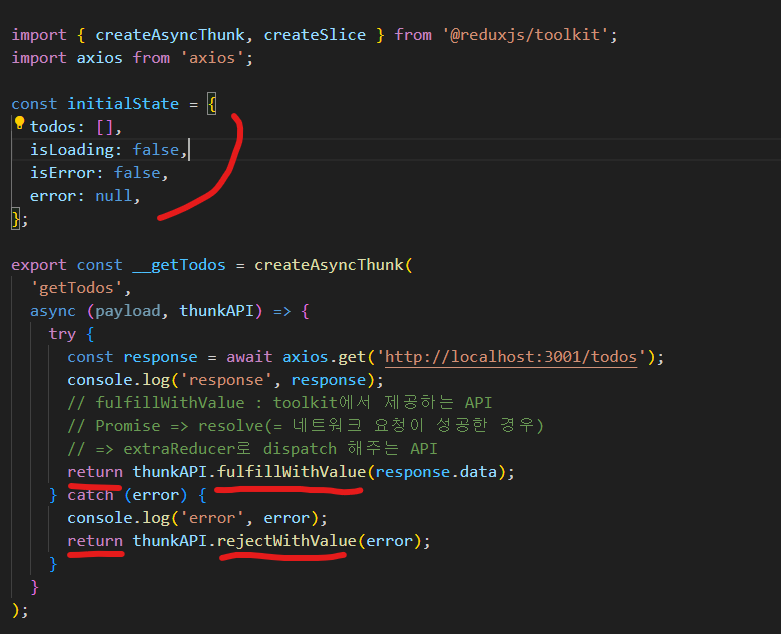Click 'rejectWithValue' method name
781x634 pixels.
[287, 541]
